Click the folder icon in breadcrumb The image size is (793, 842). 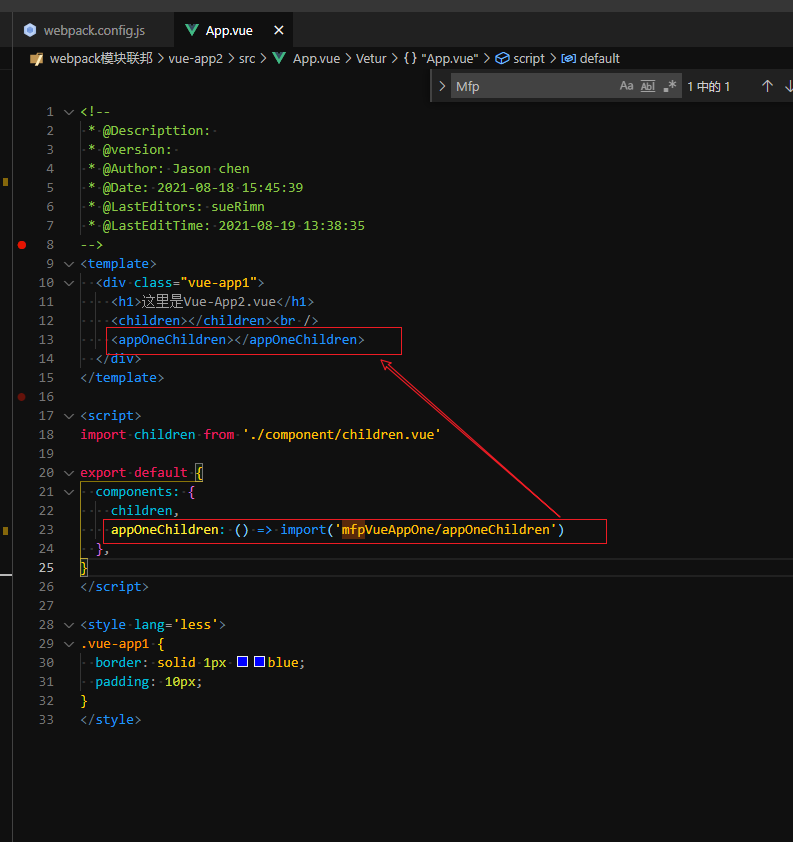(x=37, y=59)
